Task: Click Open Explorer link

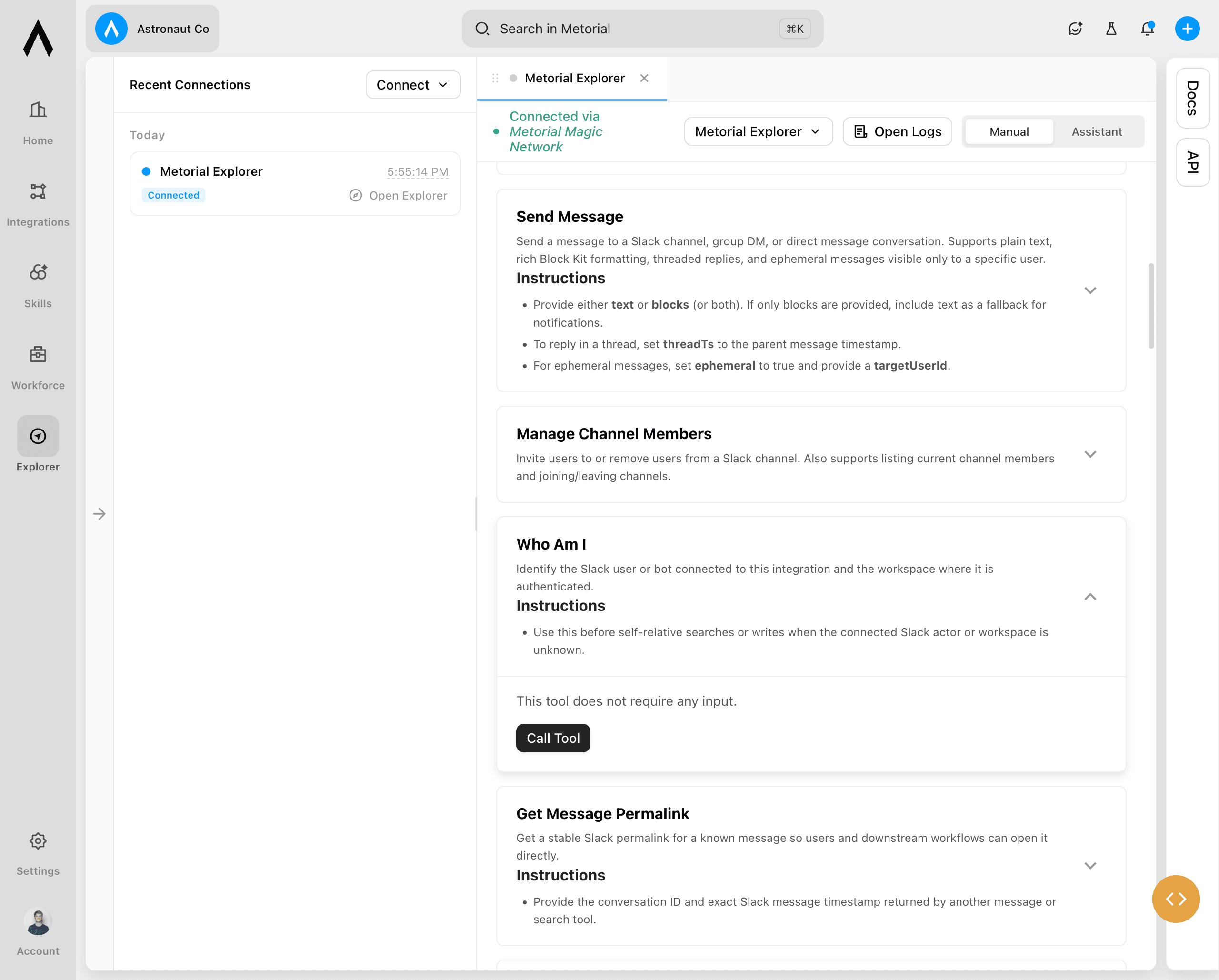Action: click(398, 195)
